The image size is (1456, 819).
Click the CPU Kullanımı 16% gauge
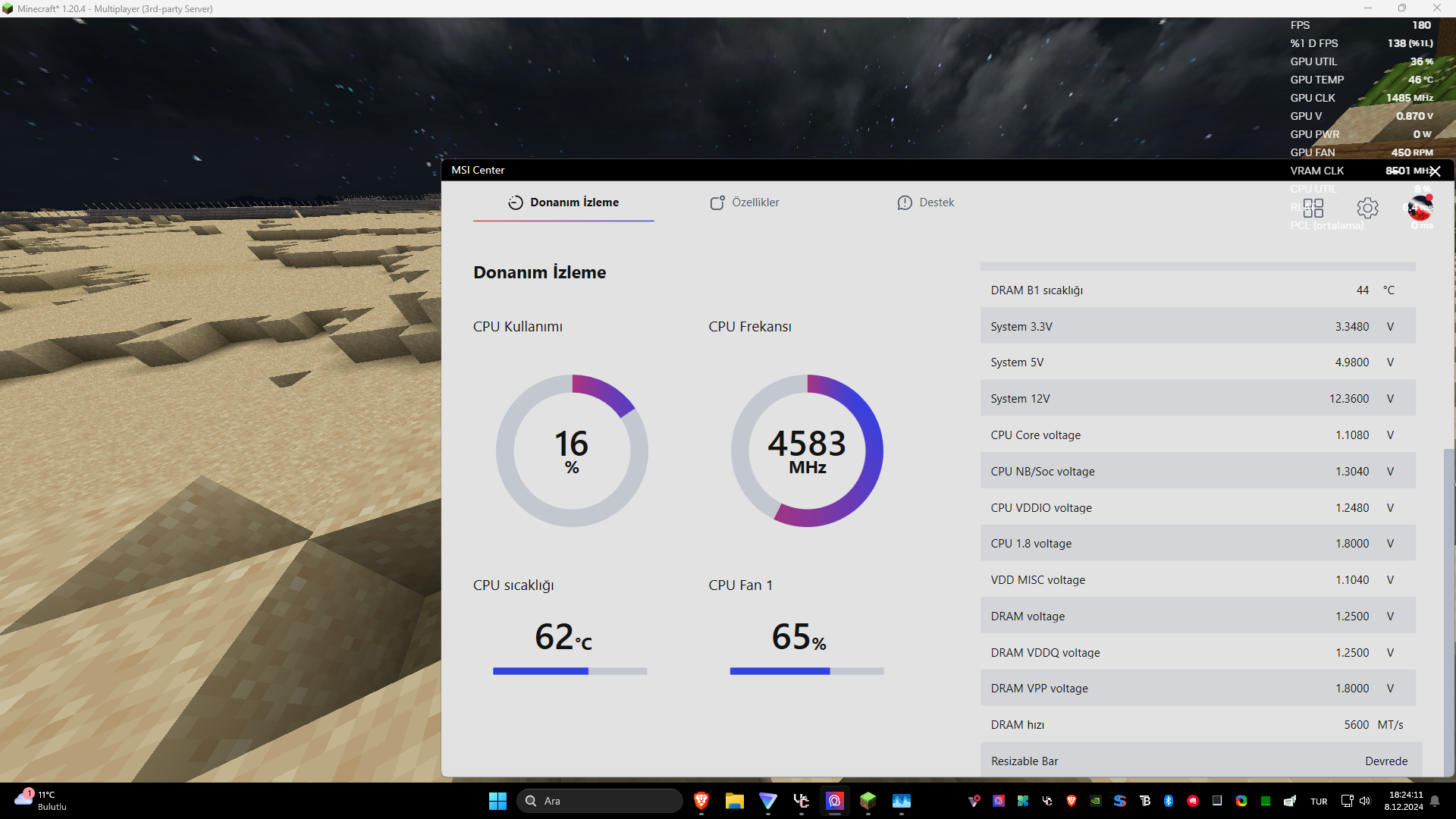[x=572, y=450]
